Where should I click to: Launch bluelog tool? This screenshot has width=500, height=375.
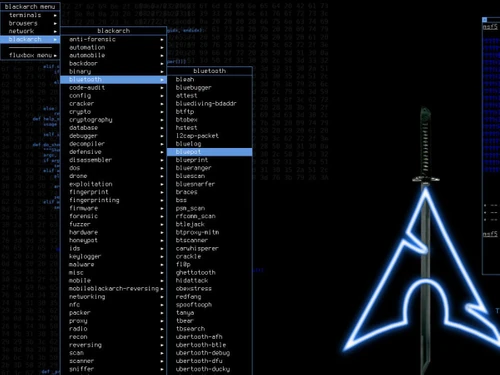click(x=209, y=144)
